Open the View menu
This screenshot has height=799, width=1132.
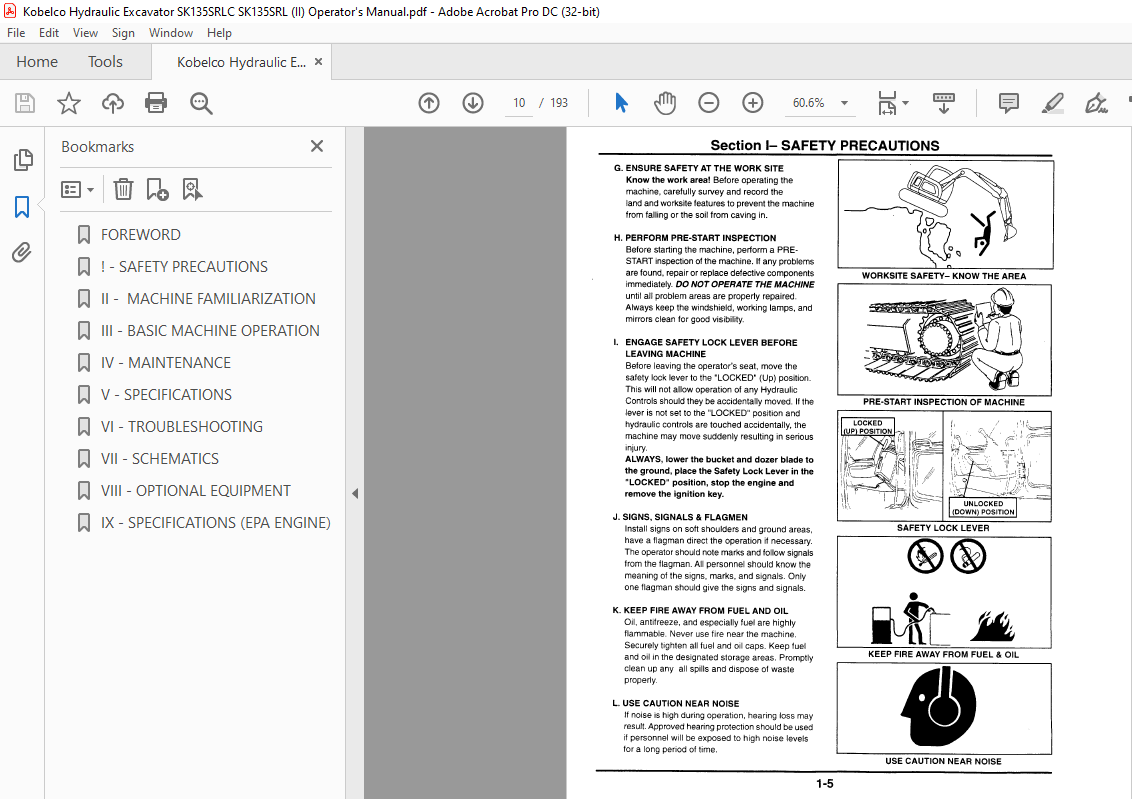pyautogui.click(x=85, y=32)
